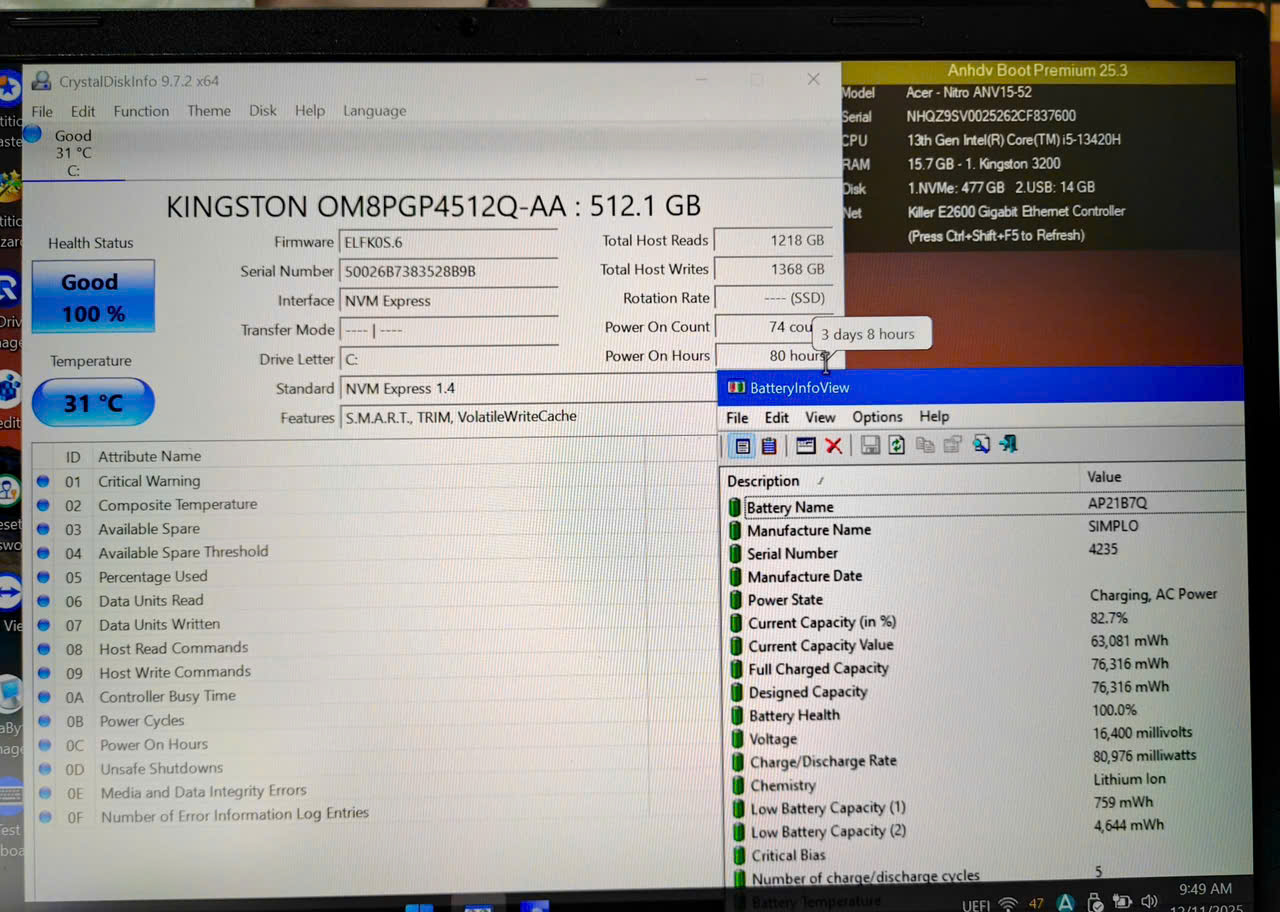This screenshot has width=1280, height=912.
Task: Click the Wi-Fi icon in the system tray
Action: (1008, 904)
